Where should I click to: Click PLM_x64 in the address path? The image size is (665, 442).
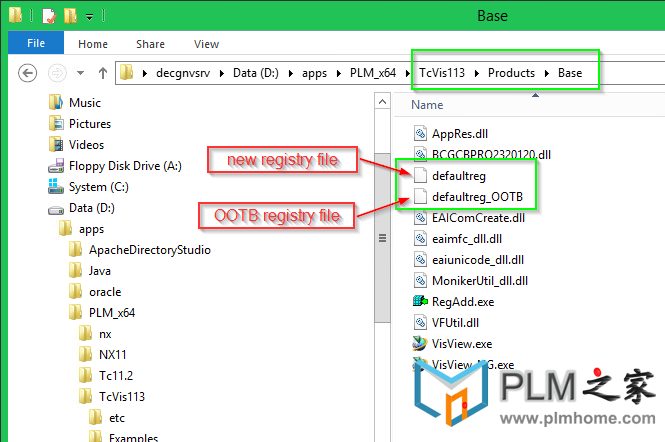373,73
